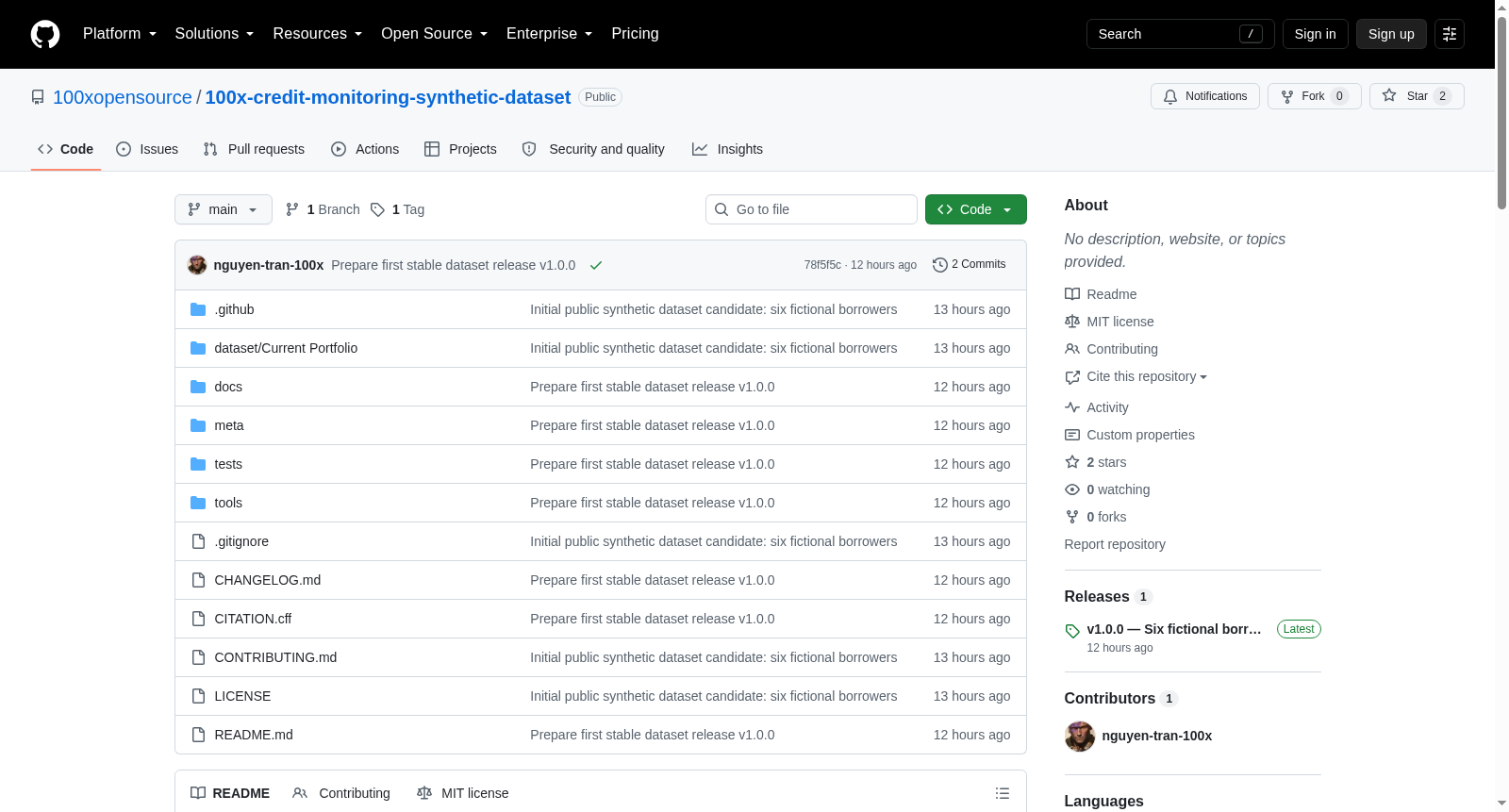Image resolution: width=1509 pixels, height=812 pixels.
Task: Click the contributor avatar in Contributors section
Action: pyautogui.click(x=1080, y=737)
